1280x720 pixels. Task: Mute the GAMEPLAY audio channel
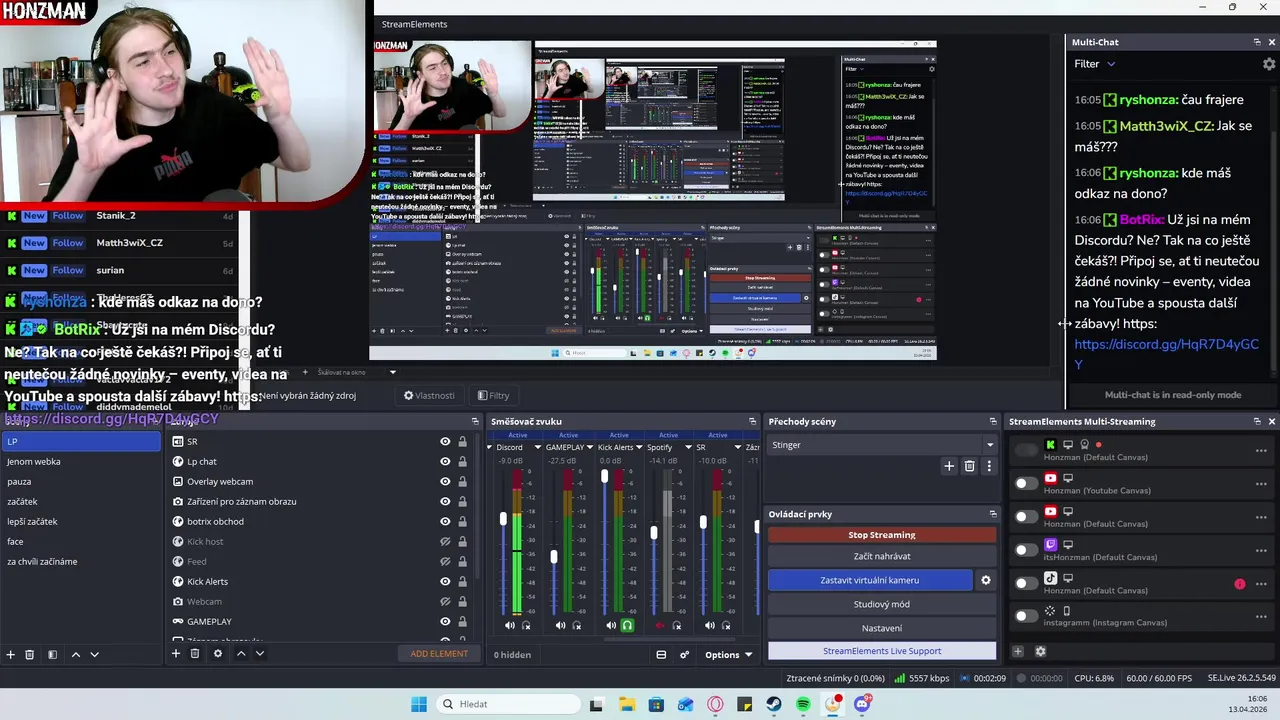[x=560, y=625]
